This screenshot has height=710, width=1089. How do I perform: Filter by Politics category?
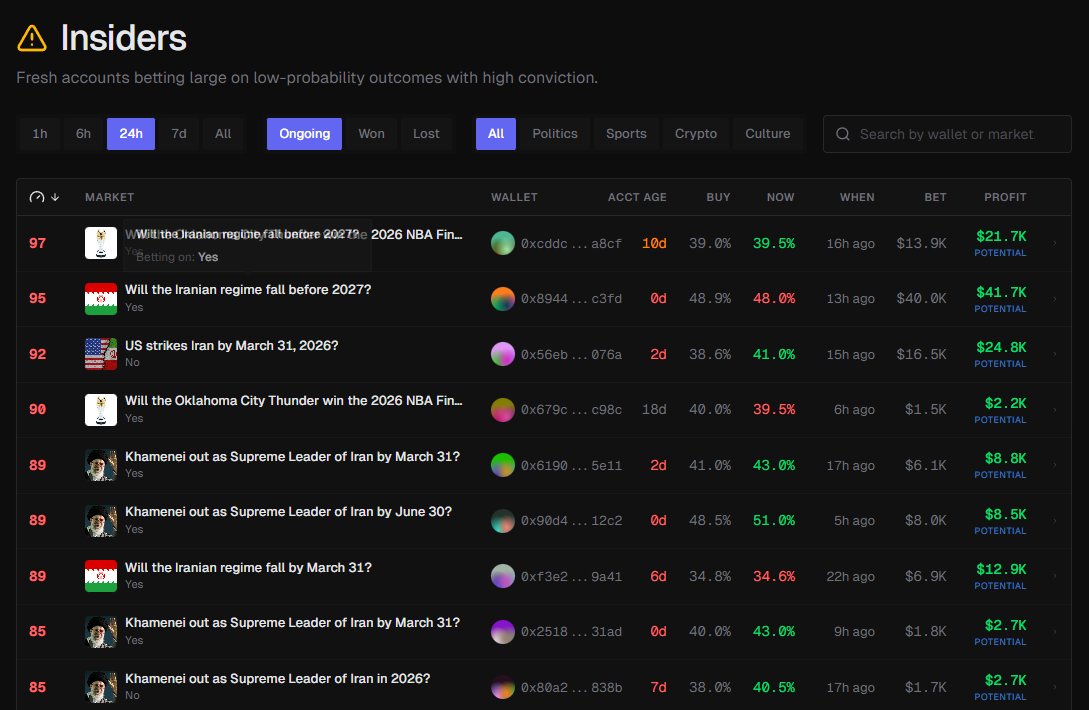(555, 134)
